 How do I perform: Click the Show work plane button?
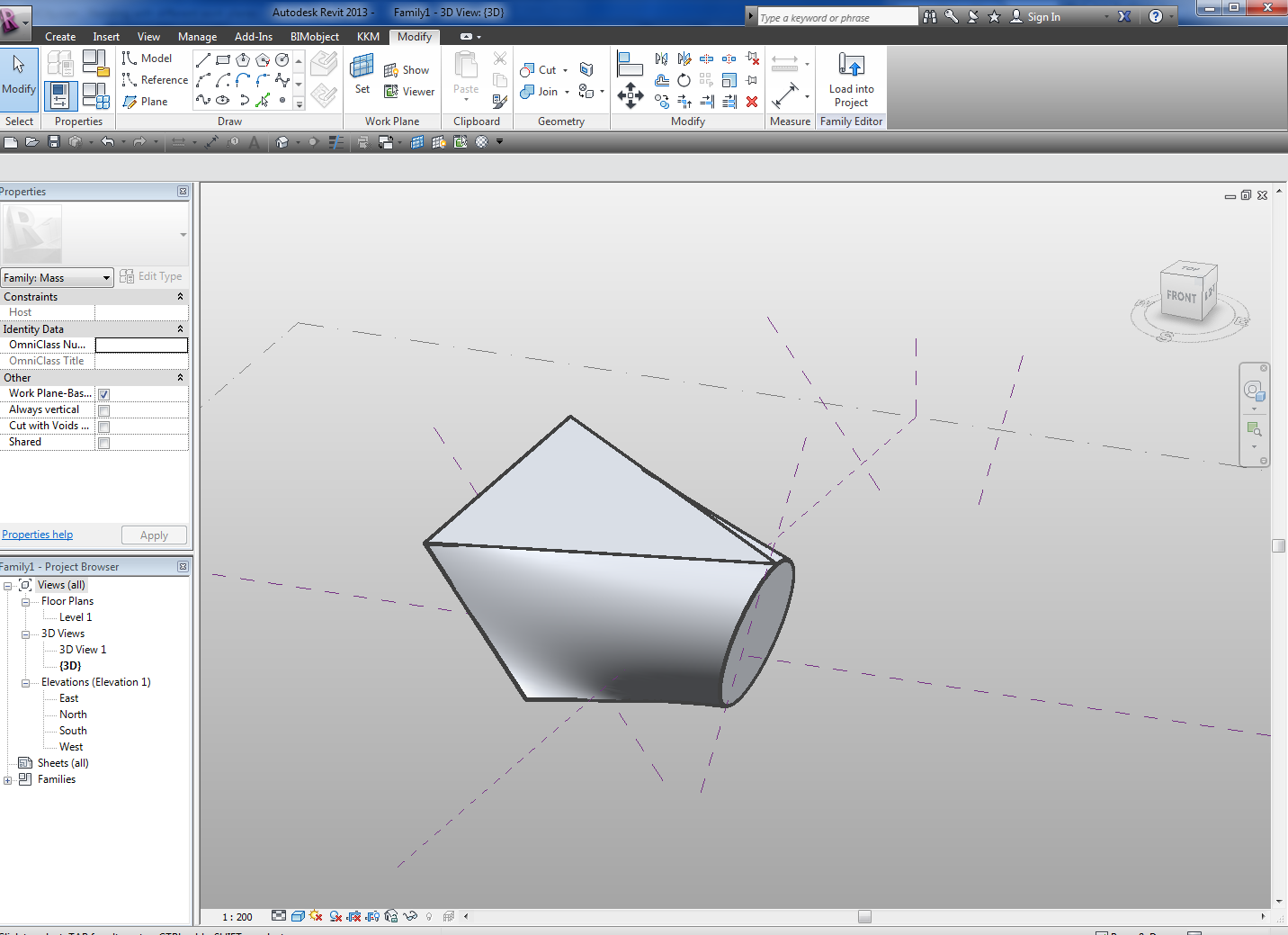tap(407, 70)
